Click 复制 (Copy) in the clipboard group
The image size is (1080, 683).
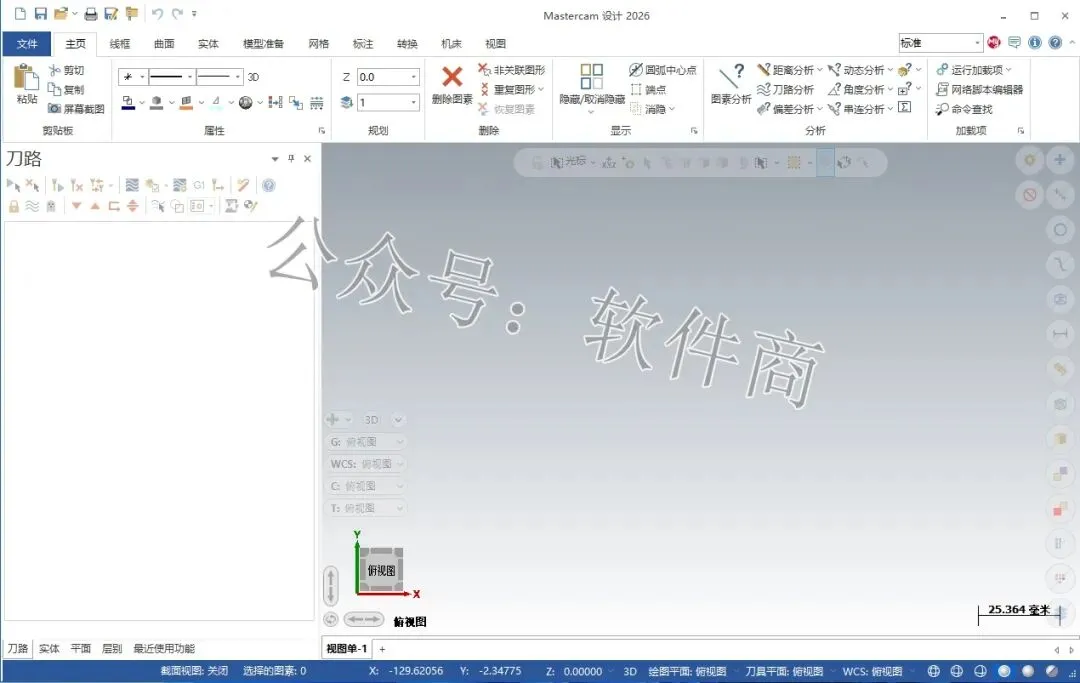coord(67,90)
